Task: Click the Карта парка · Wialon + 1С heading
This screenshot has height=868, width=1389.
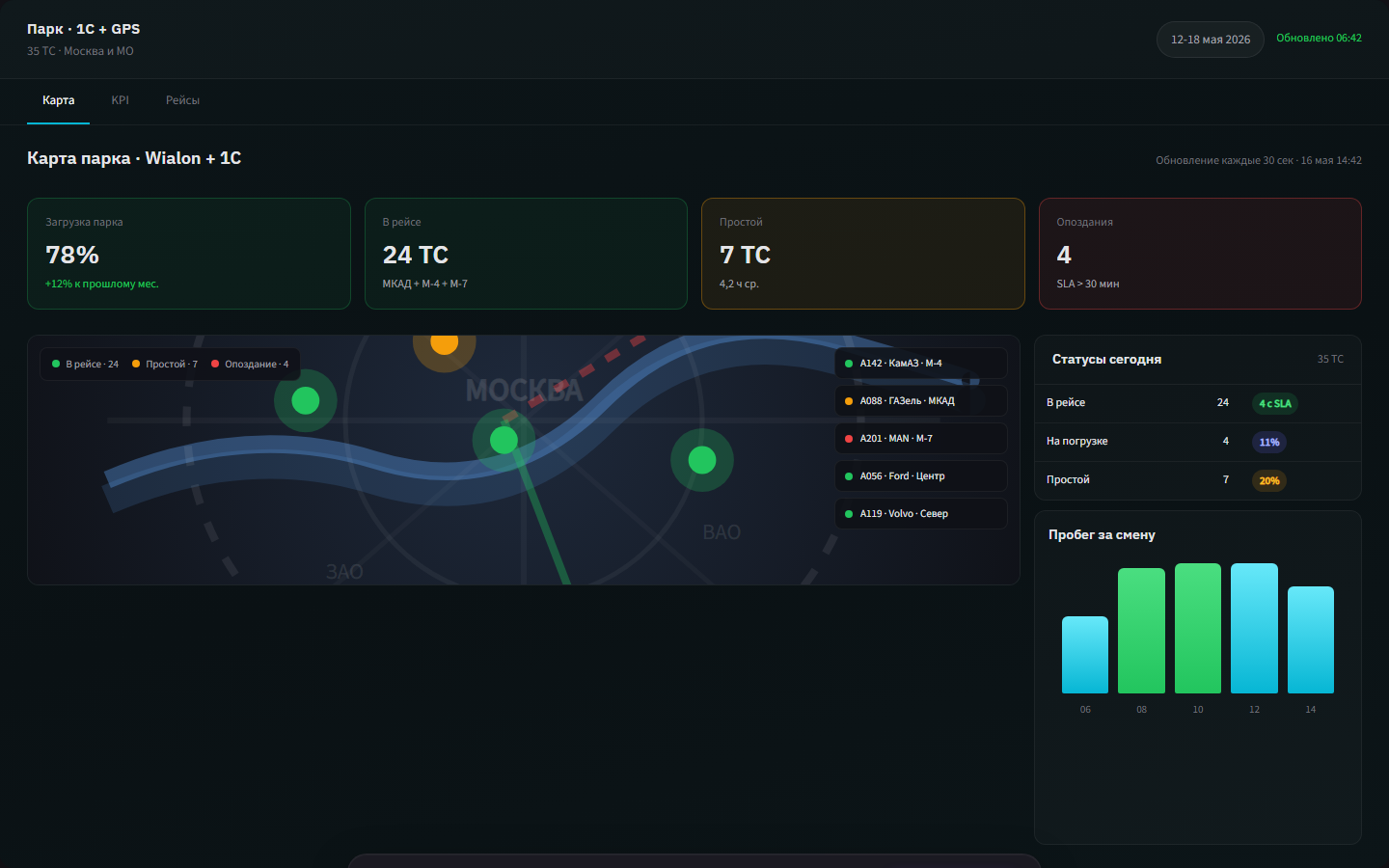Action: pyautogui.click(x=134, y=158)
